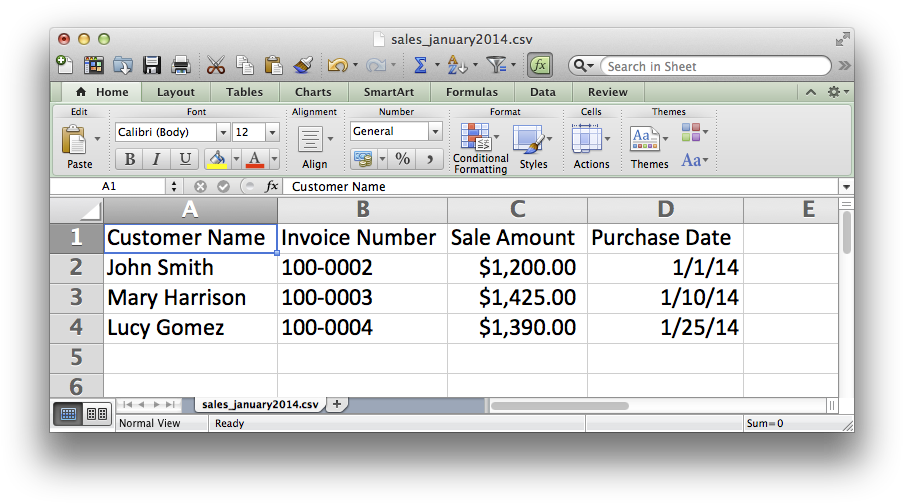Click the Name Box showing A1
Screen dimensions: 903x503
(x=109, y=186)
